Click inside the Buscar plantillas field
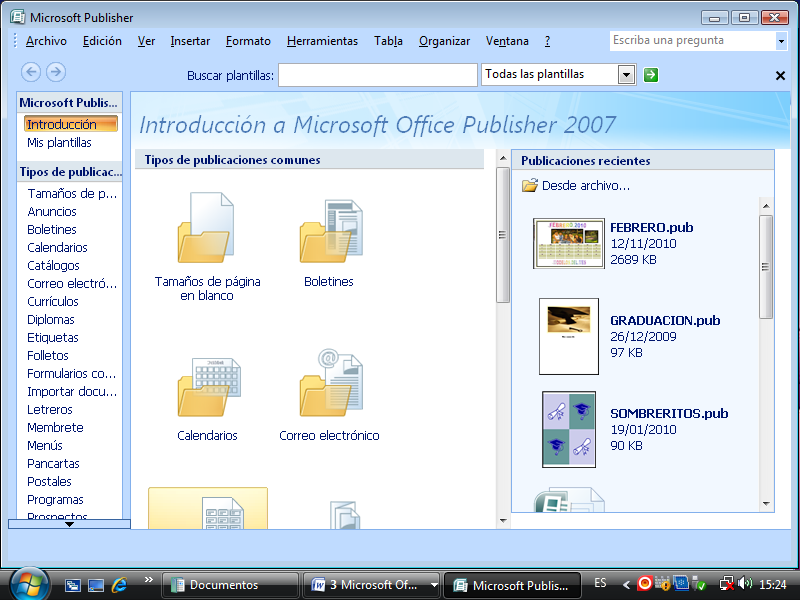 pyautogui.click(x=377, y=74)
